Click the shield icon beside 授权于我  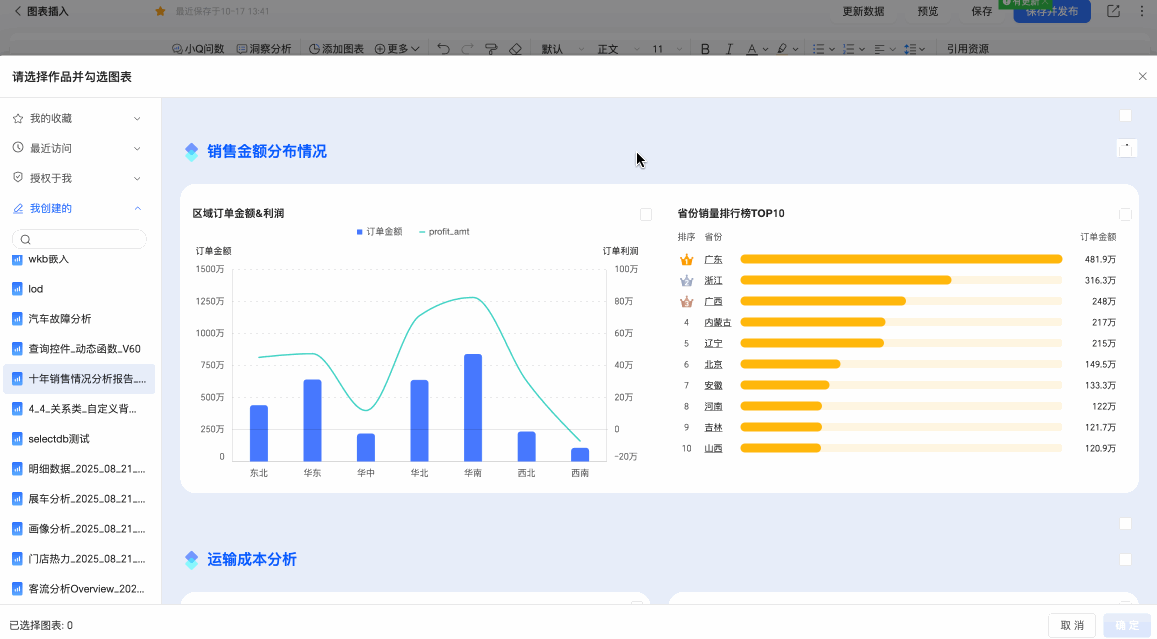coord(18,178)
